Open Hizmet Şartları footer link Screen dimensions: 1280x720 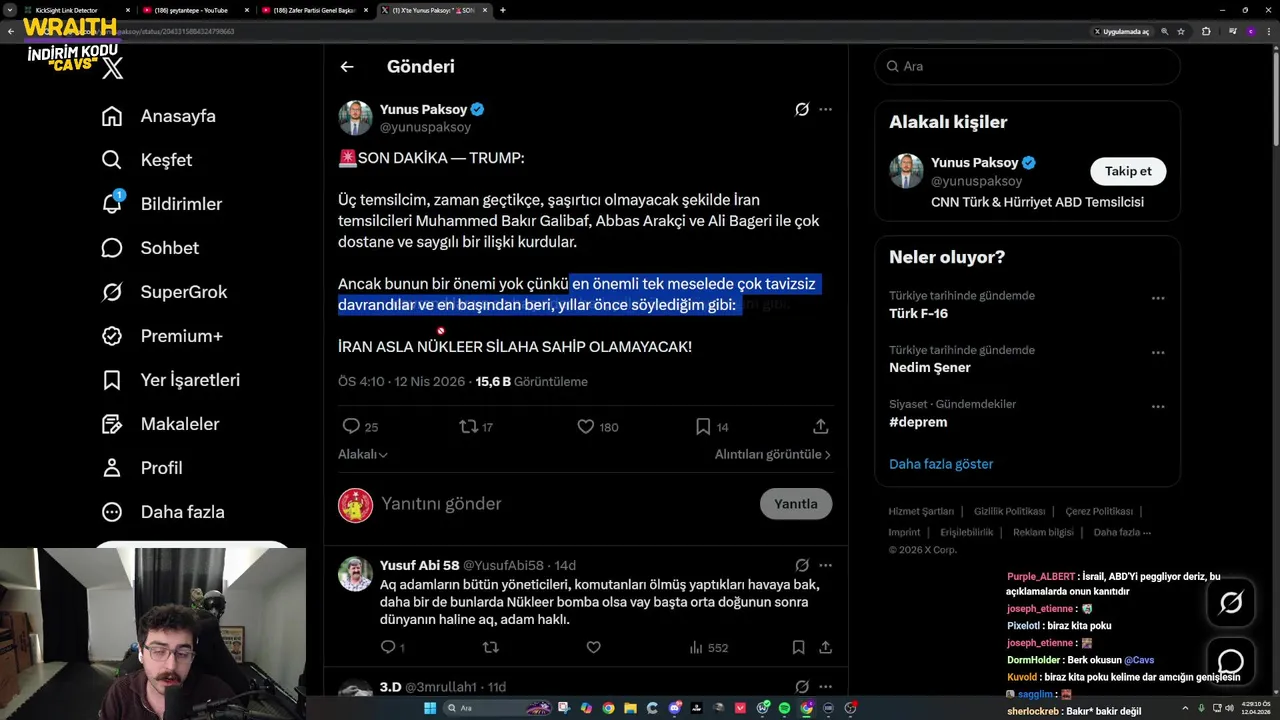click(921, 511)
